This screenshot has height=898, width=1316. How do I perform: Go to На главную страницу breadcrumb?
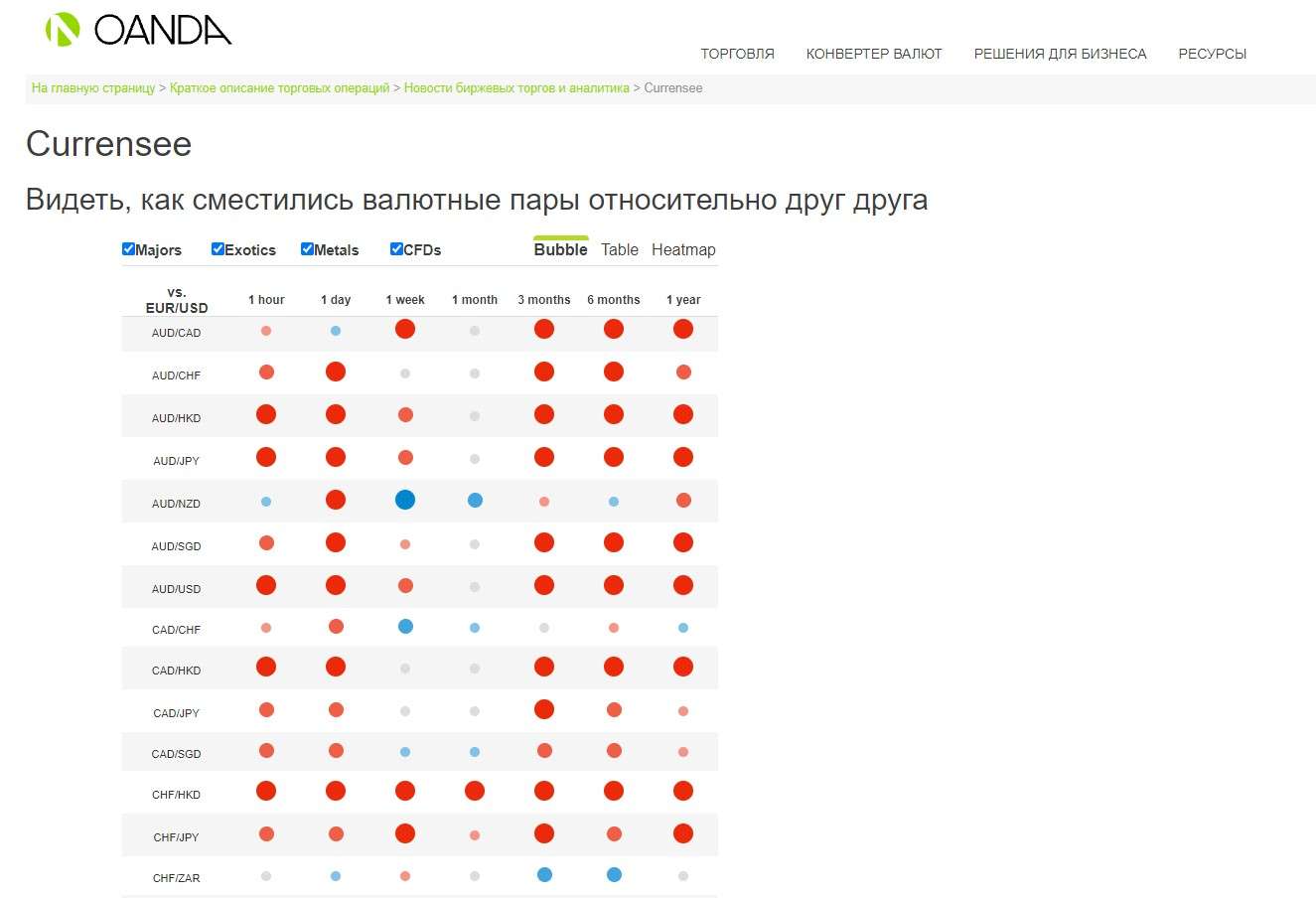(x=93, y=88)
